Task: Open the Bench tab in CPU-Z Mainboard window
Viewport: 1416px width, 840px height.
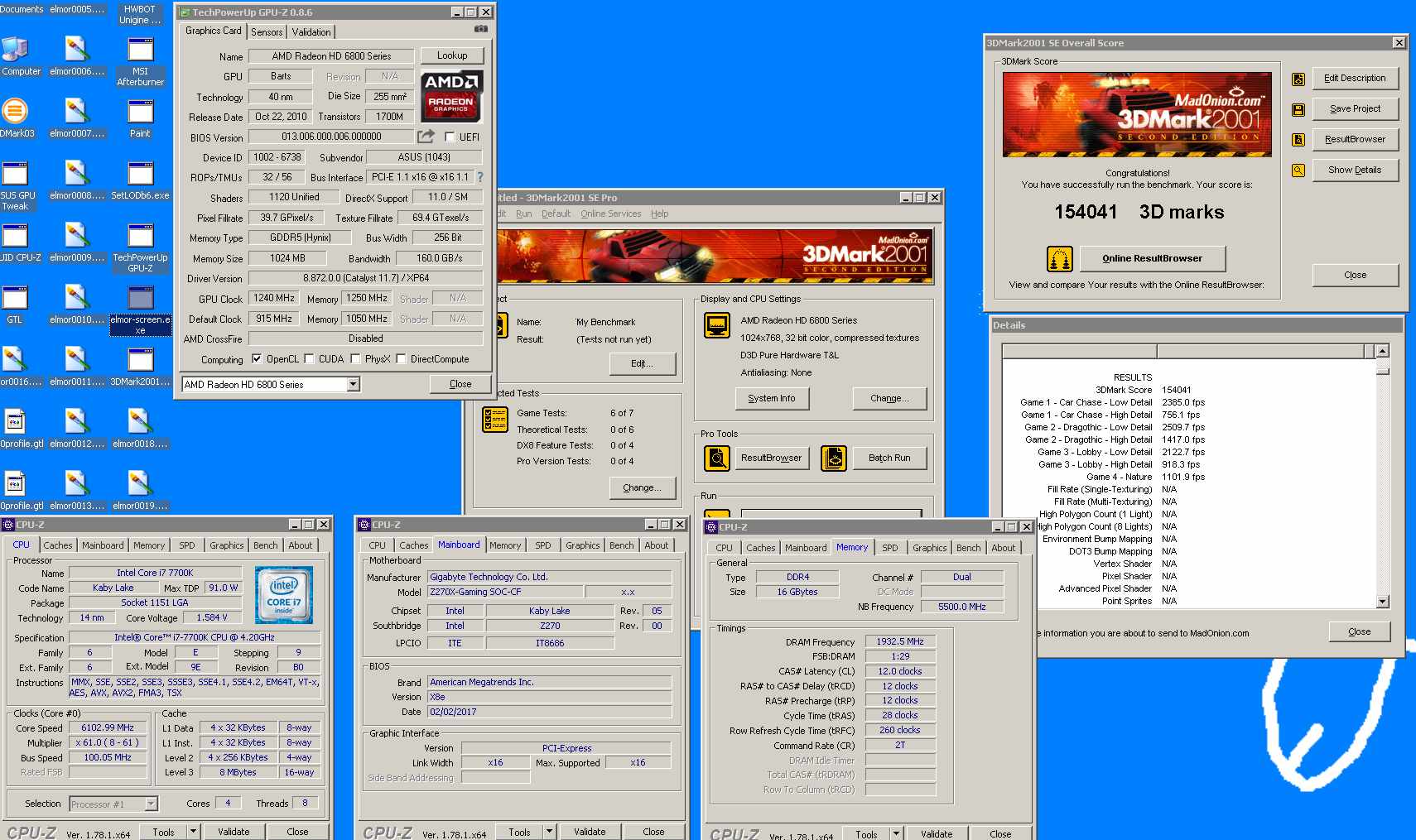Action: point(622,545)
